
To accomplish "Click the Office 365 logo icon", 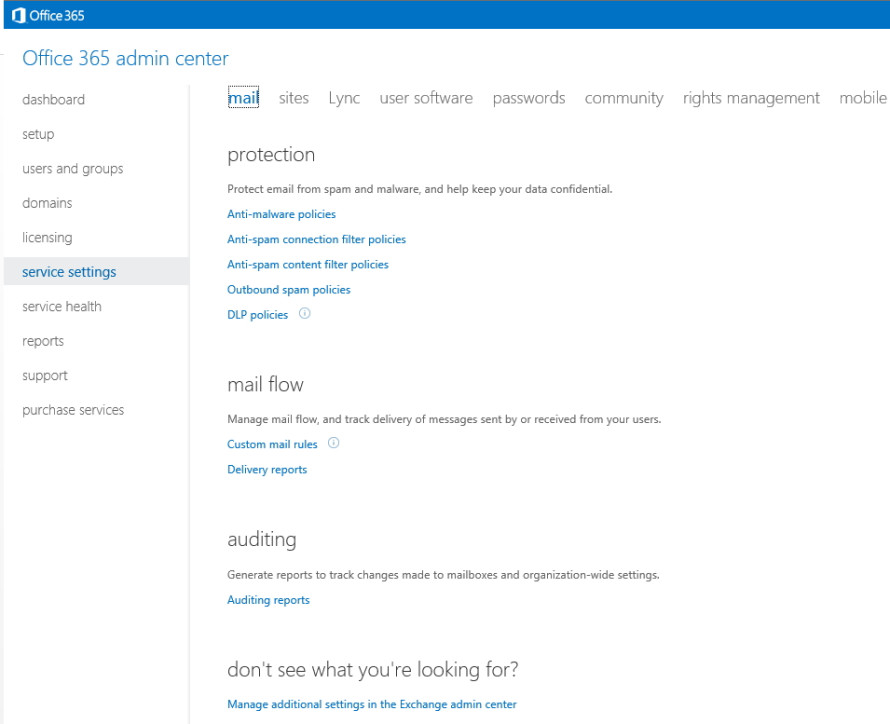I will pyautogui.click(x=19, y=15).
